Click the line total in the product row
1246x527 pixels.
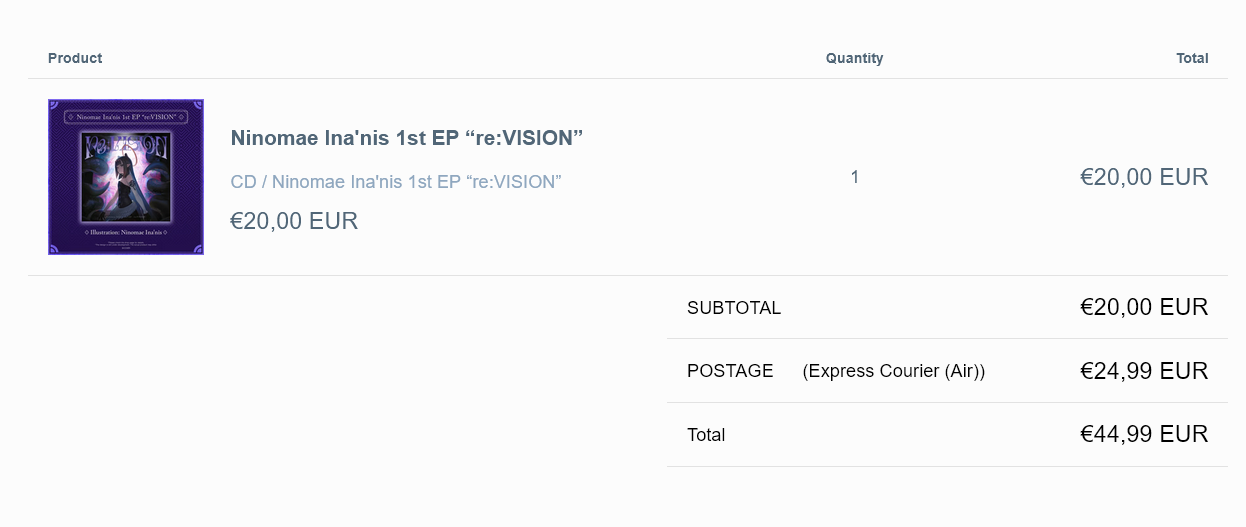point(1144,177)
